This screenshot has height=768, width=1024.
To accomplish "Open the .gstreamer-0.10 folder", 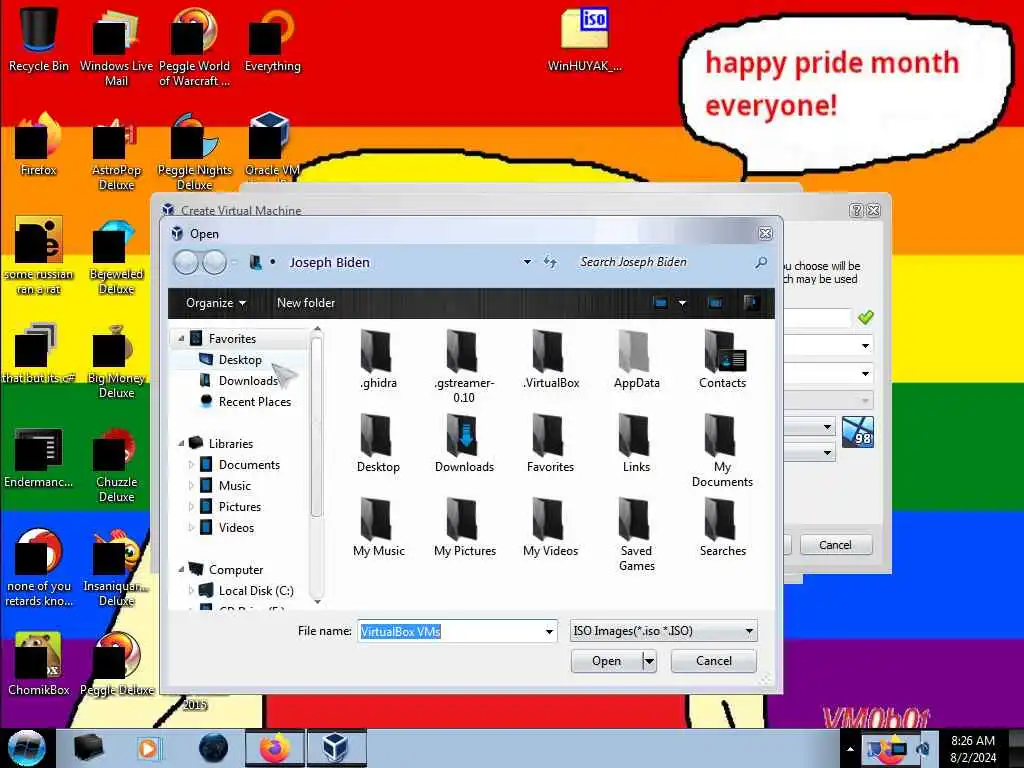I will [x=464, y=366].
